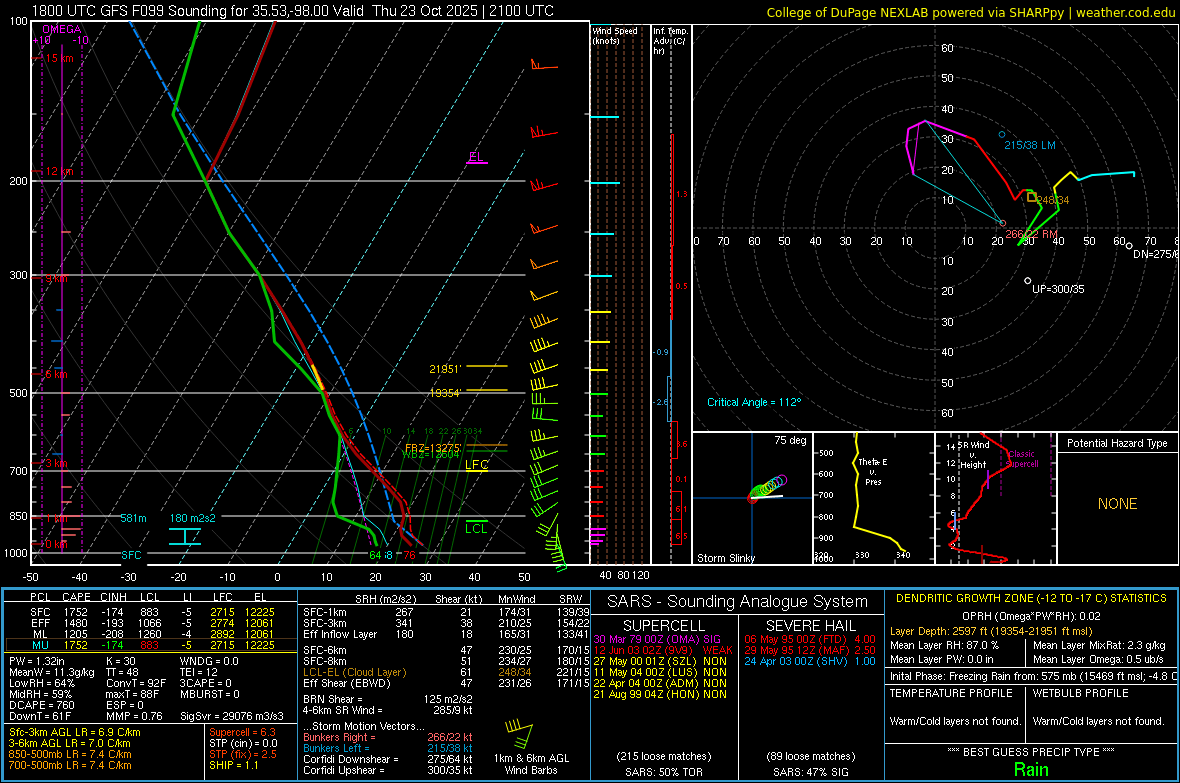
Task: Click the FRZ=13275' freezing level label
Action: [433, 447]
